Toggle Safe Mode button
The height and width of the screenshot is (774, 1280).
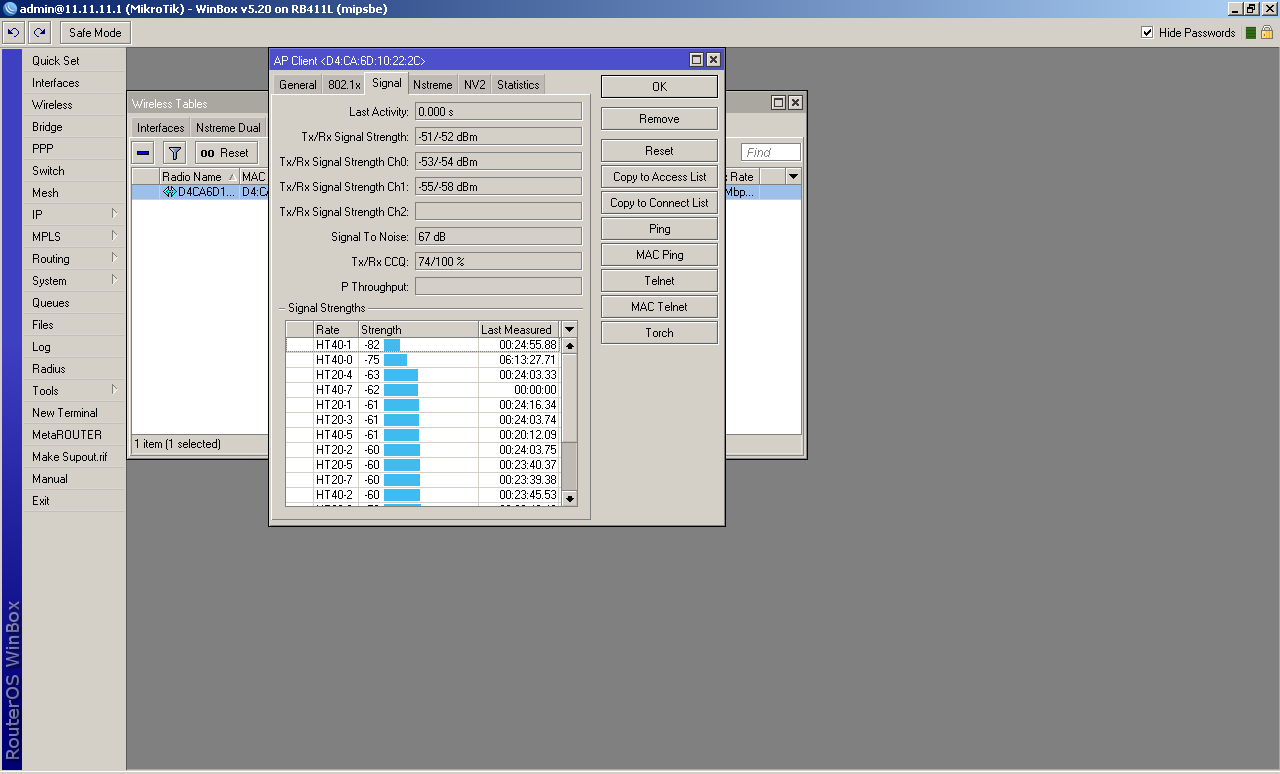(95, 33)
